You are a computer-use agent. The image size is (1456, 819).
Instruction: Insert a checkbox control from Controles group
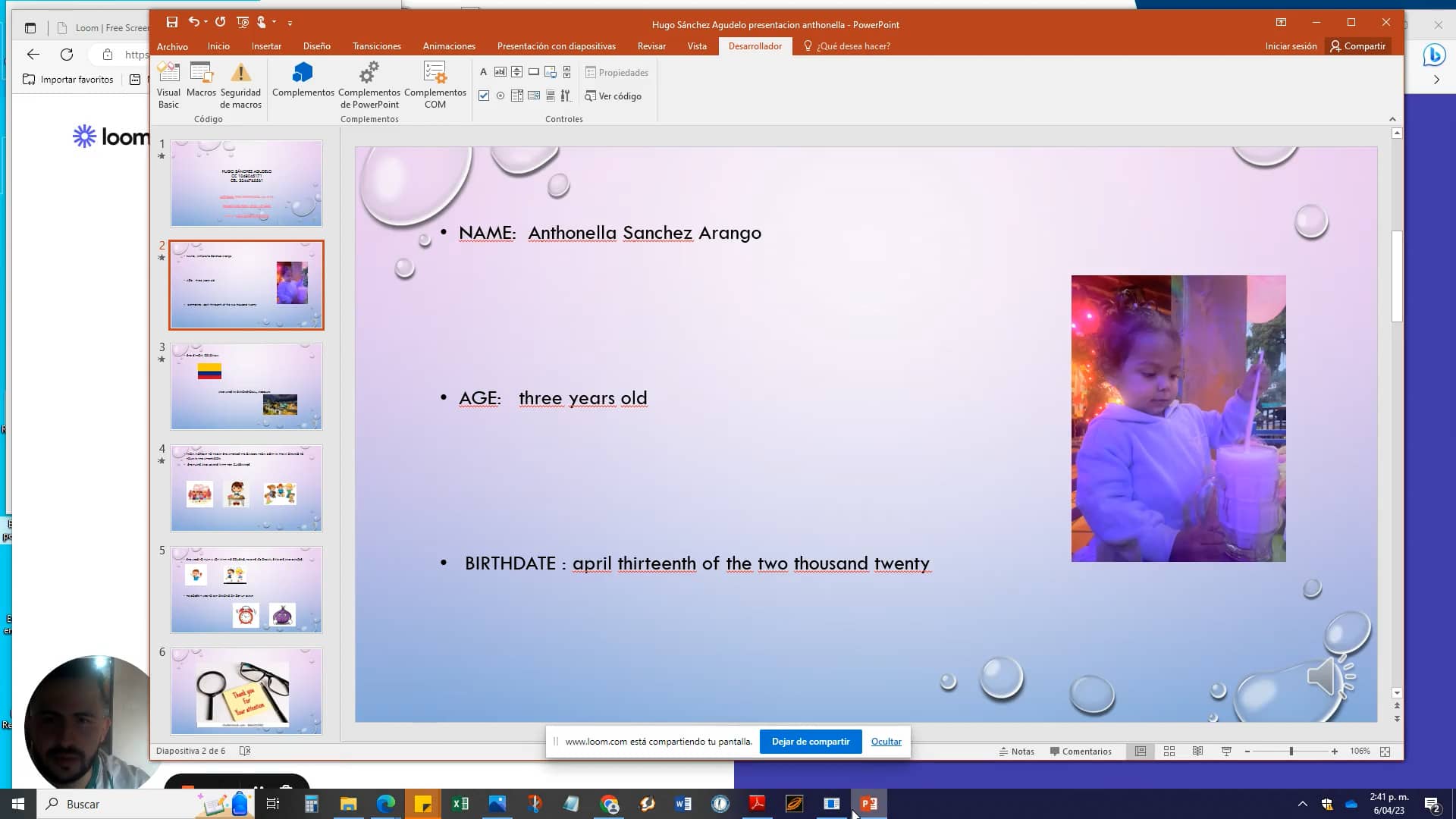pyautogui.click(x=484, y=96)
